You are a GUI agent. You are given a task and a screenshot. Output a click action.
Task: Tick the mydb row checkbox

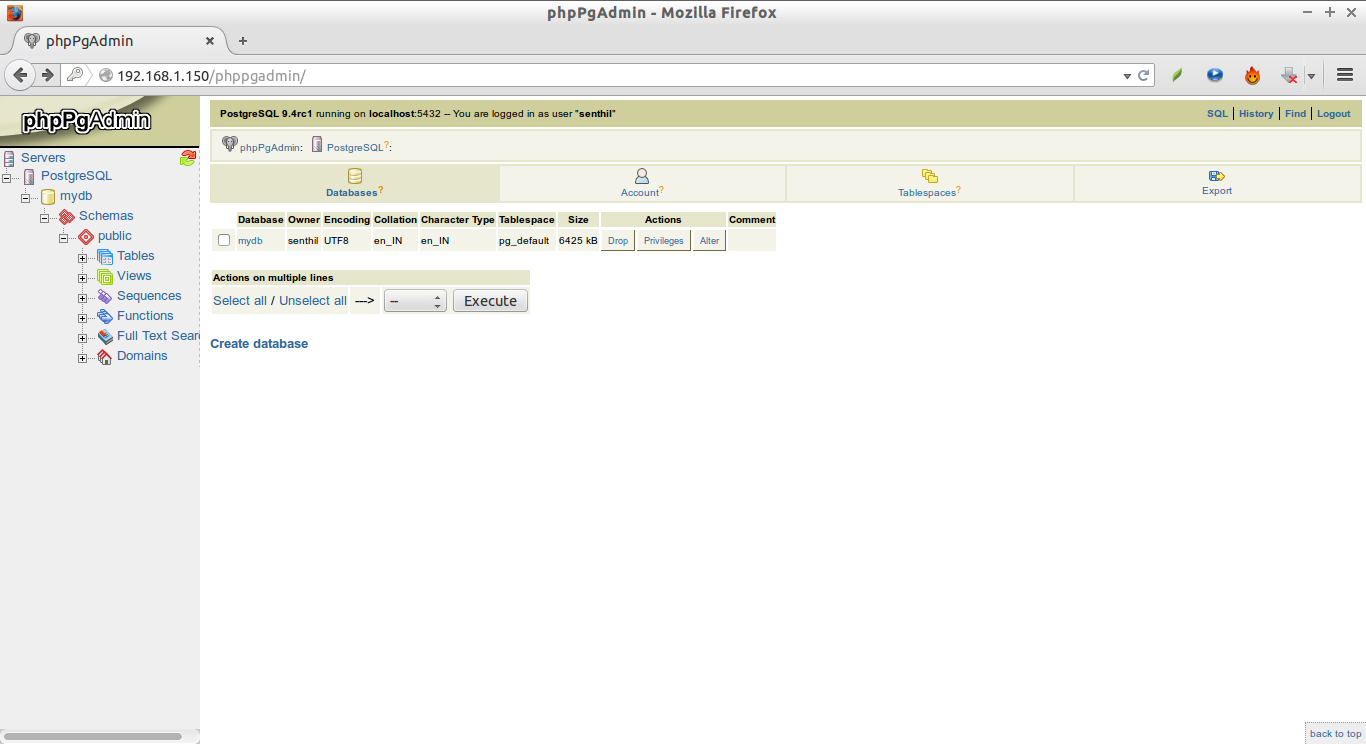[x=224, y=240]
